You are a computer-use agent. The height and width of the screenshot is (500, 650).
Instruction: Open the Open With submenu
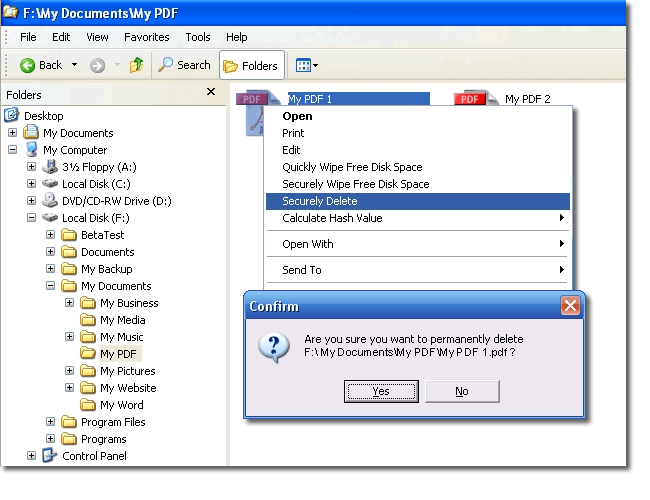click(418, 244)
